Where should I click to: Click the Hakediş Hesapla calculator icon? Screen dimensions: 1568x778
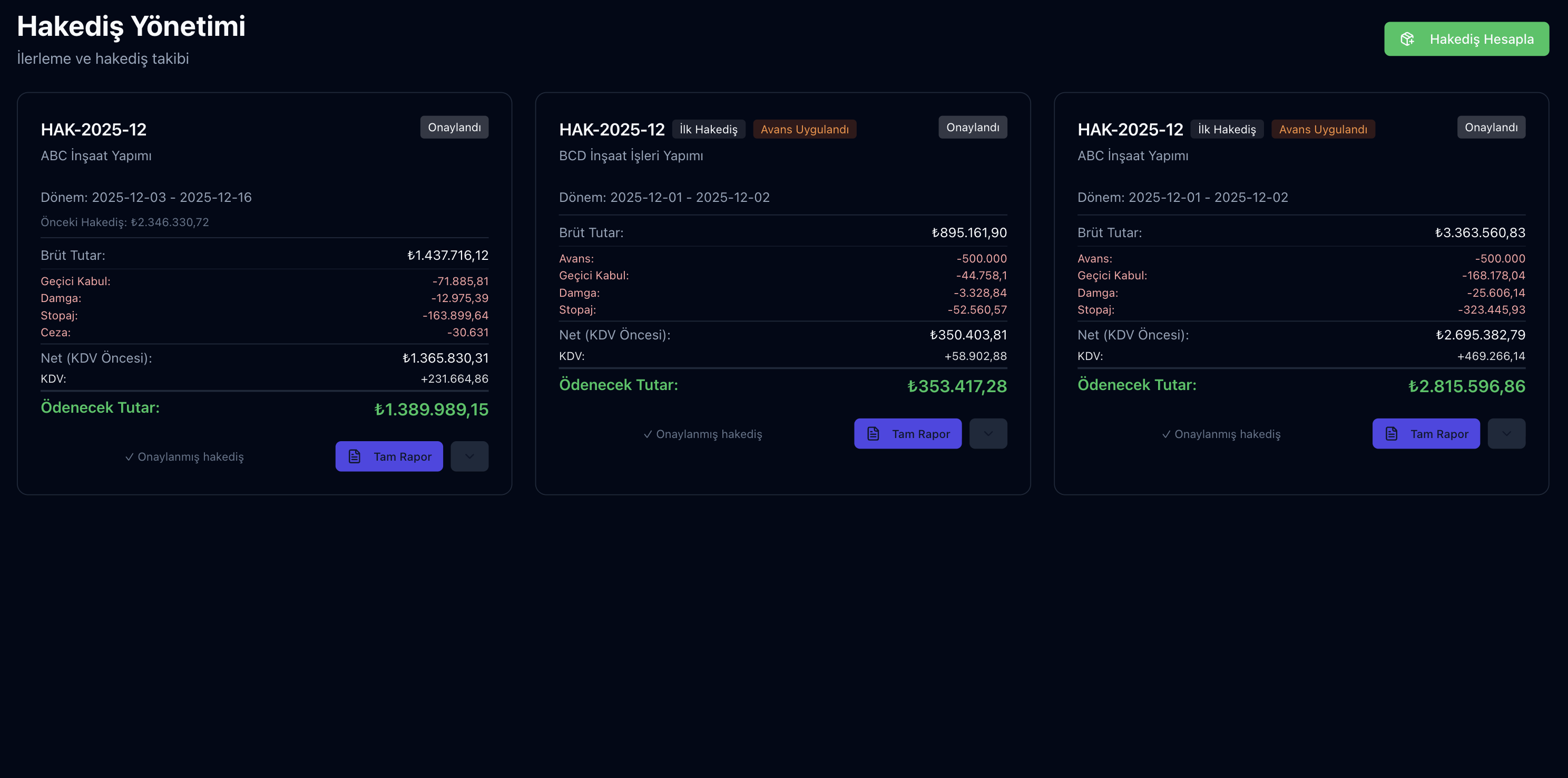pos(1407,39)
